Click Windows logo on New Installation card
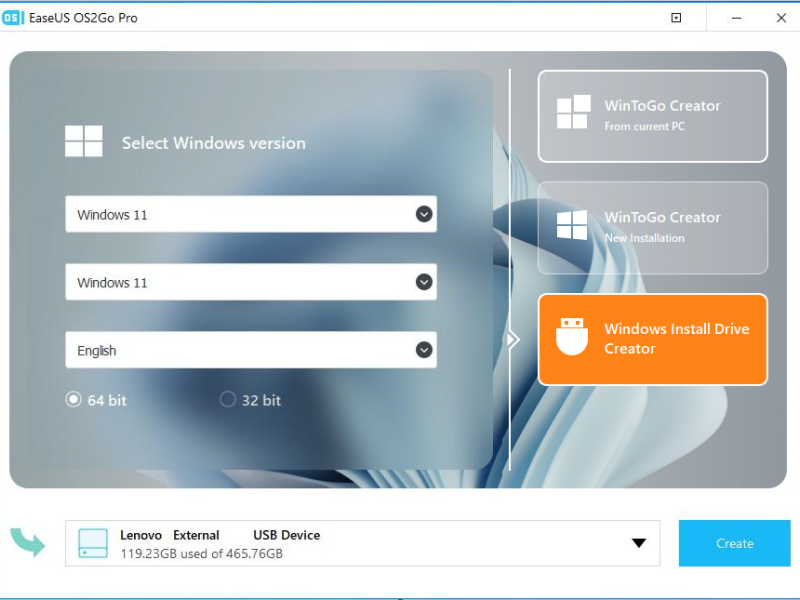The height and width of the screenshot is (600, 800). 572,224
